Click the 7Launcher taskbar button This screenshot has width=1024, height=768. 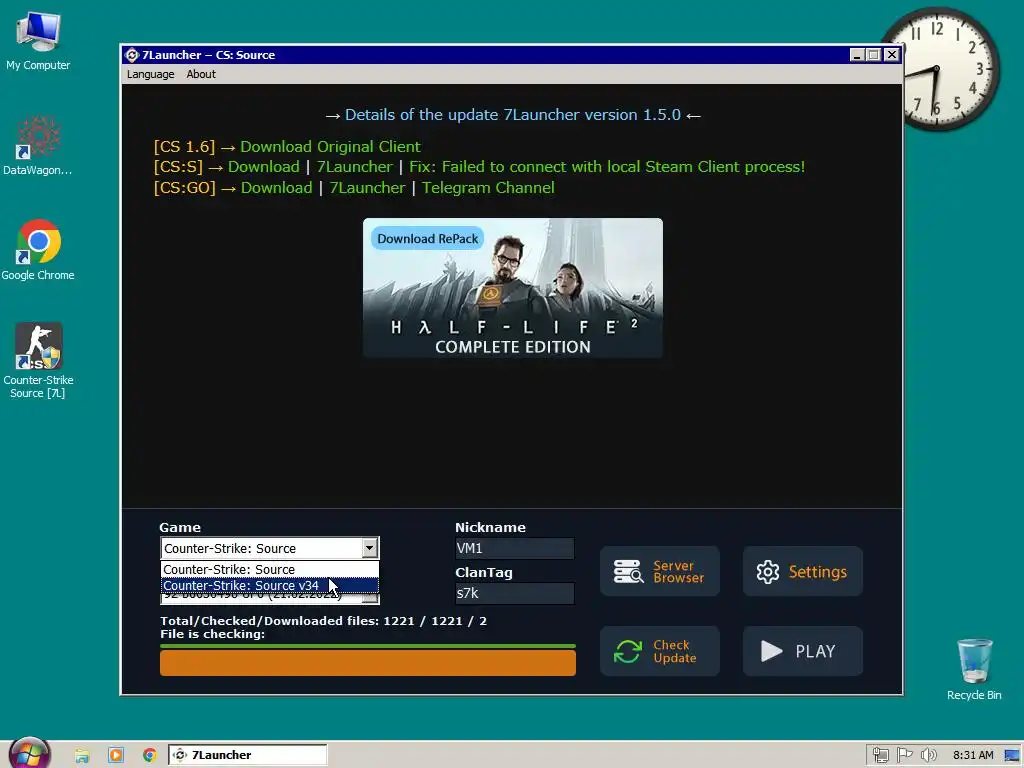pos(248,755)
